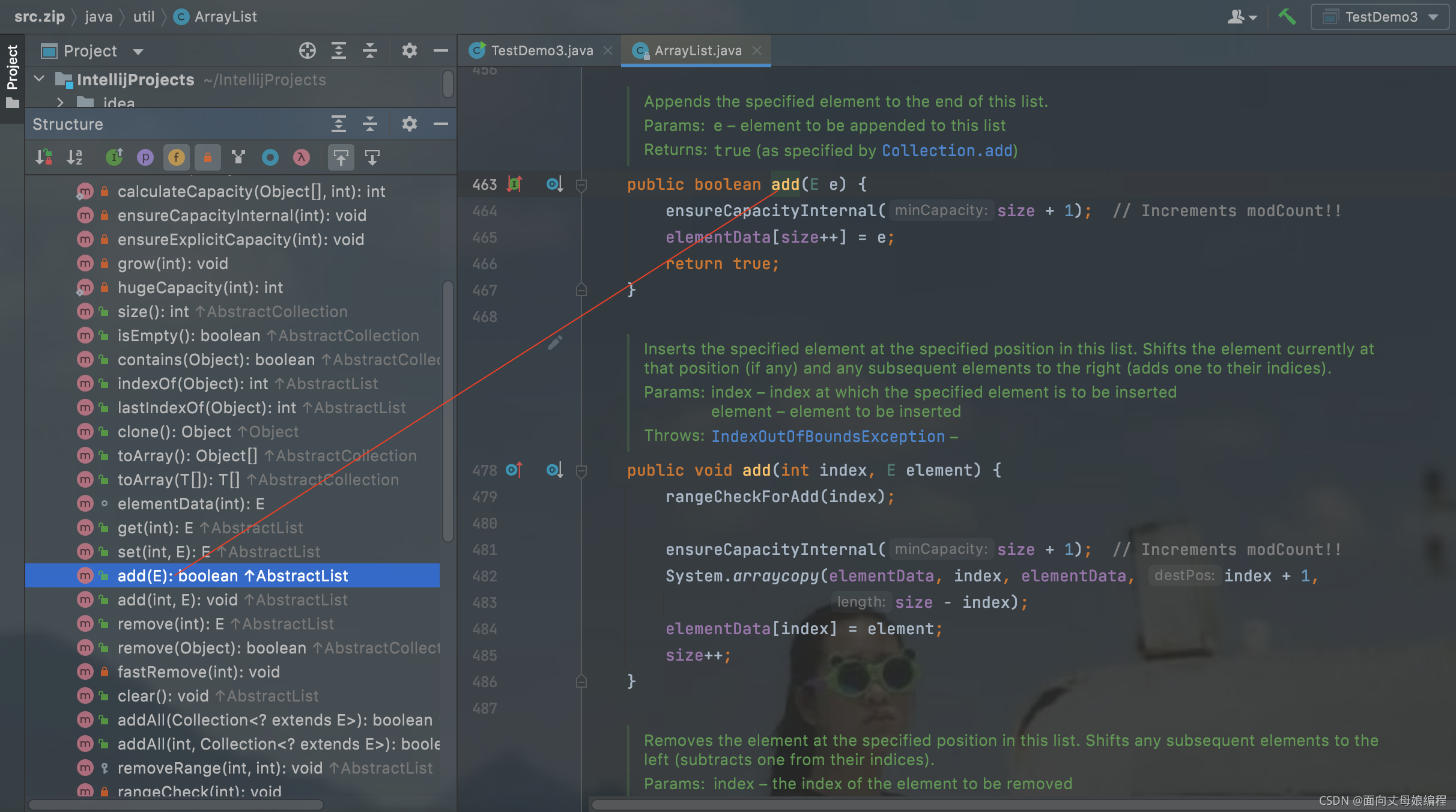
Task: Toggle Show non-public members lock filter
Action: pos(207,157)
